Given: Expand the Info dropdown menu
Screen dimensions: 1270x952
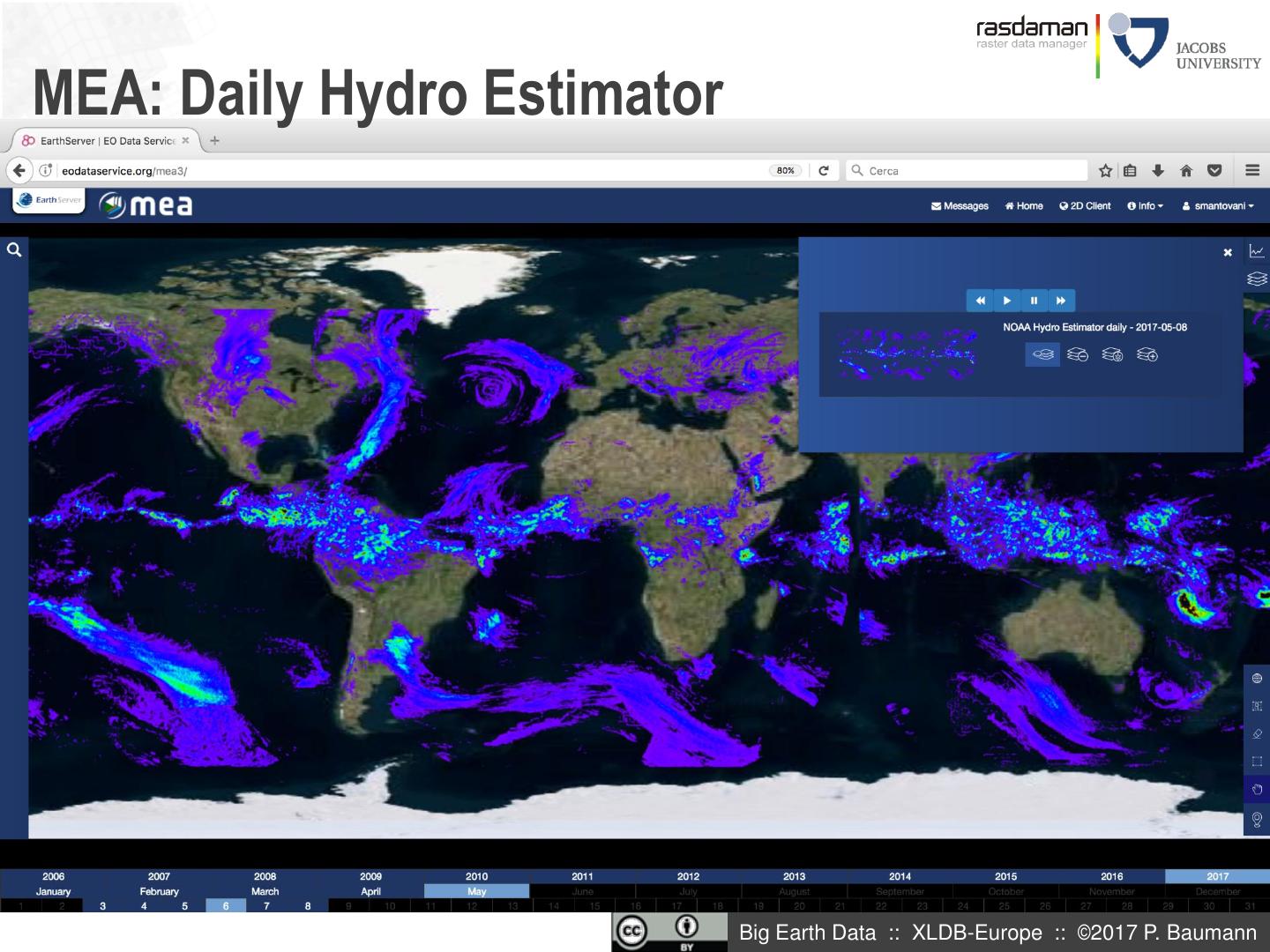Looking at the screenshot, I should 1146,206.
